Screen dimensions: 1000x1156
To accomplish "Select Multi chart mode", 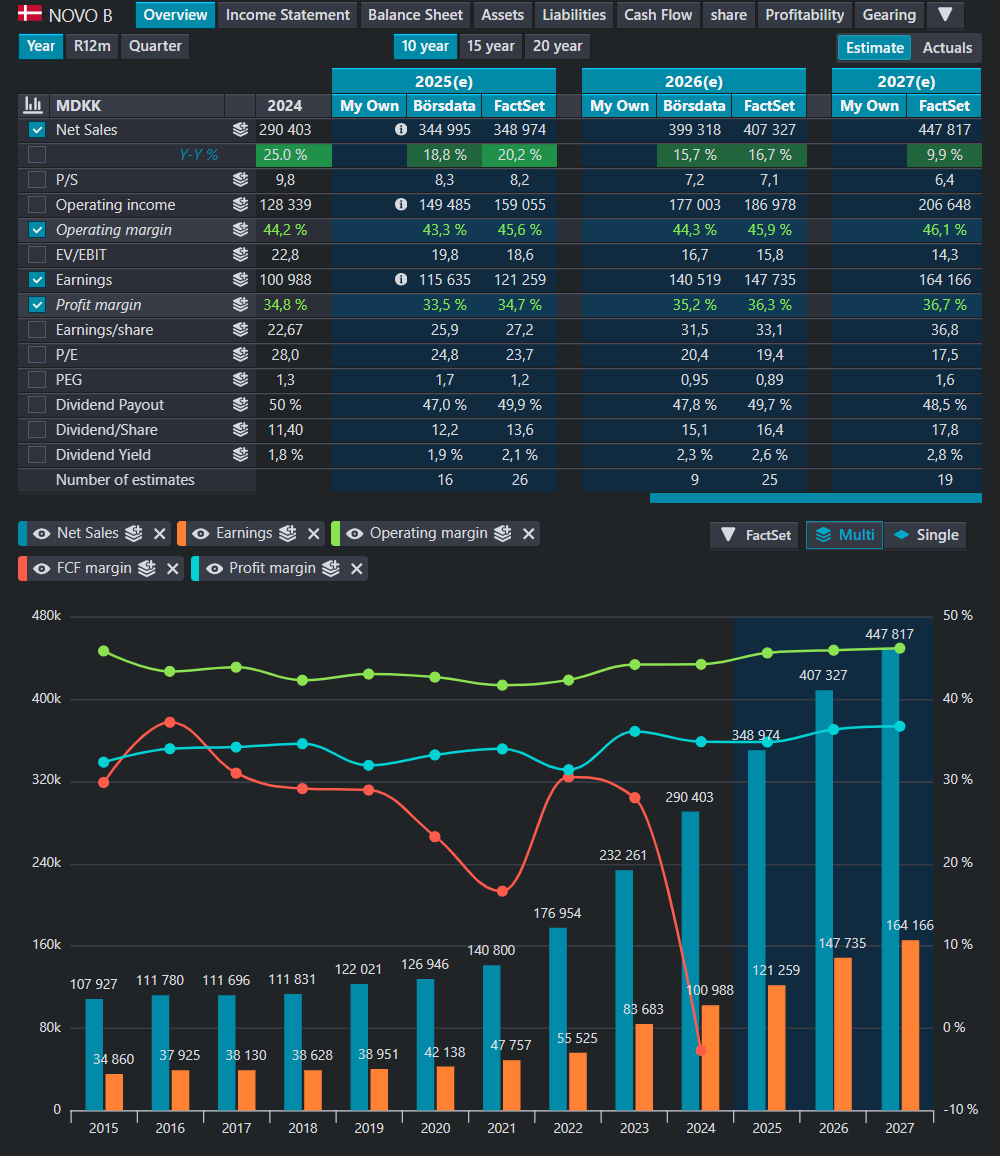I will 844,535.
